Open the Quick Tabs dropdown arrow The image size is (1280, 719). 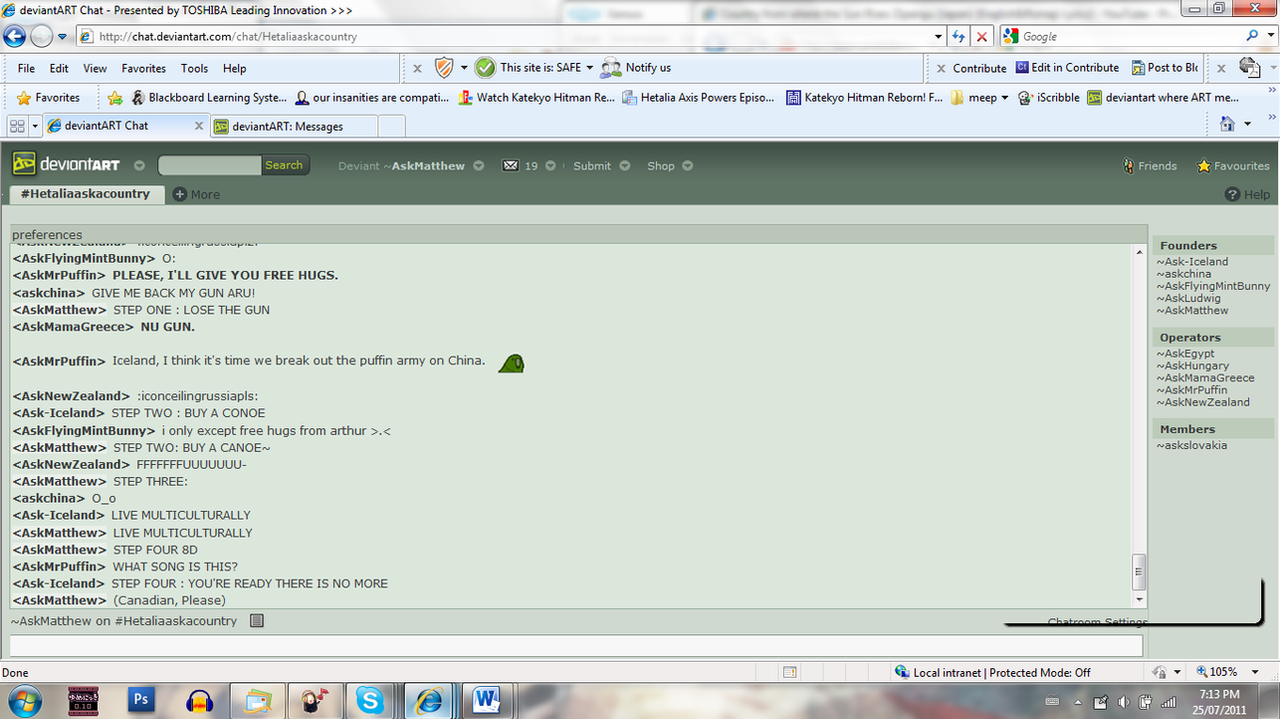point(36,126)
